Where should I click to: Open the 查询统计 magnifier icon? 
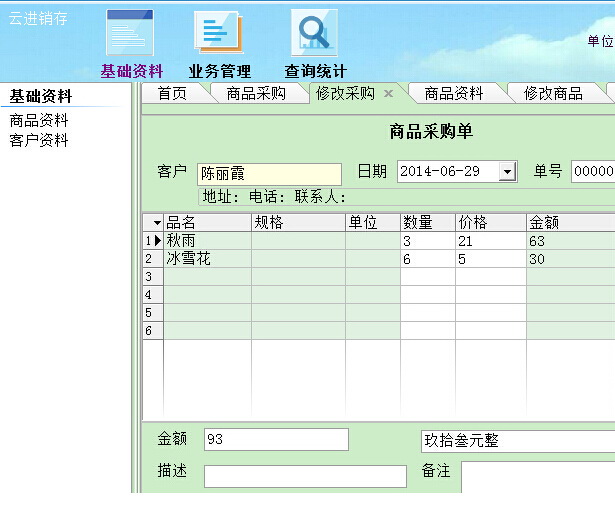(x=314, y=33)
